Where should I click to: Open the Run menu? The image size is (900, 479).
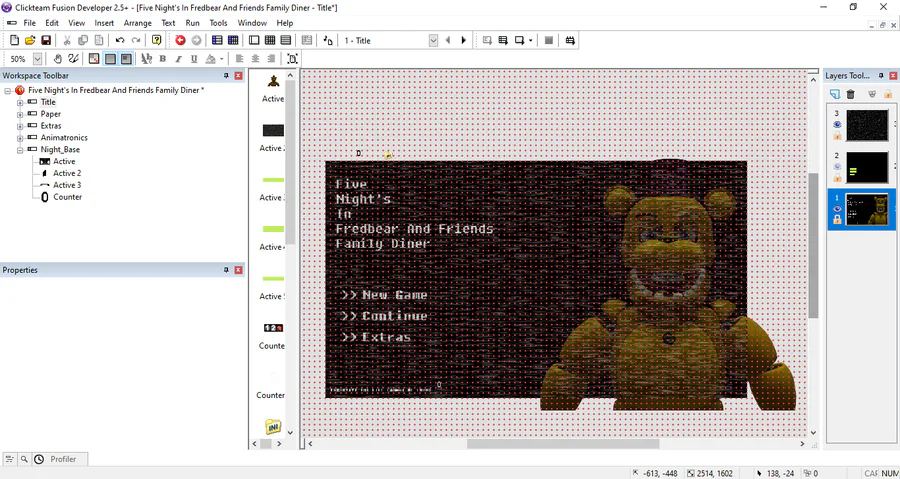192,23
